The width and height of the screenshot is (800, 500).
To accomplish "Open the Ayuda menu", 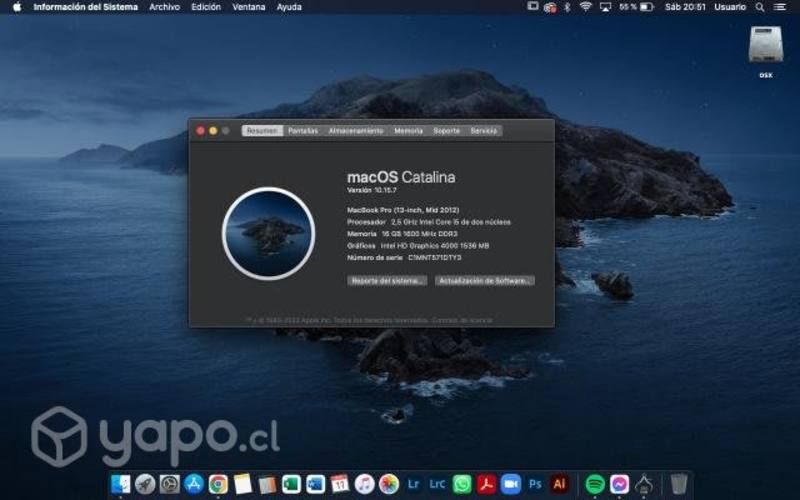I will tap(289, 7).
